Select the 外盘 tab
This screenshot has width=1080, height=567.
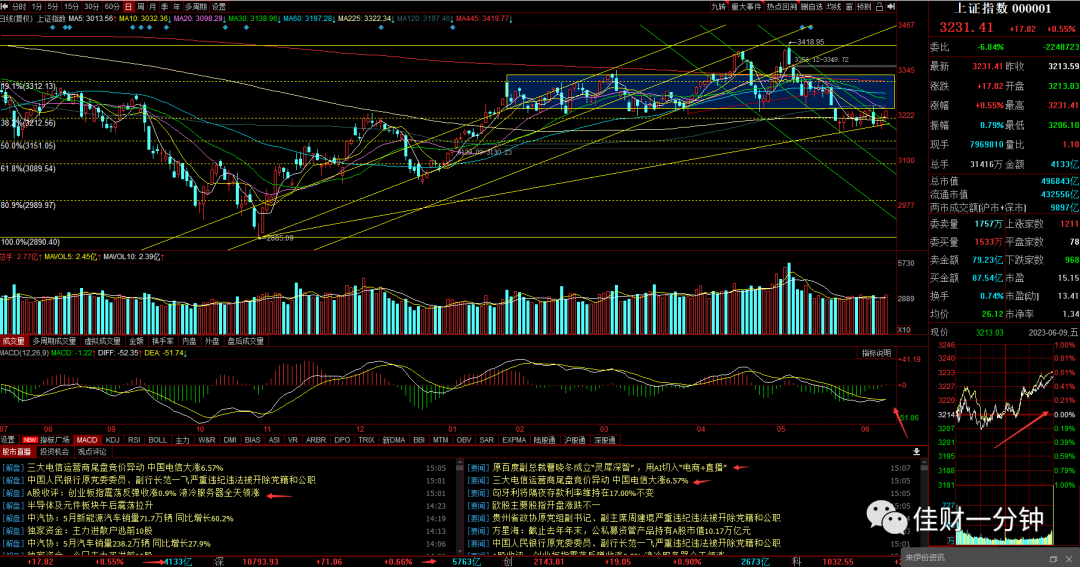212,340
